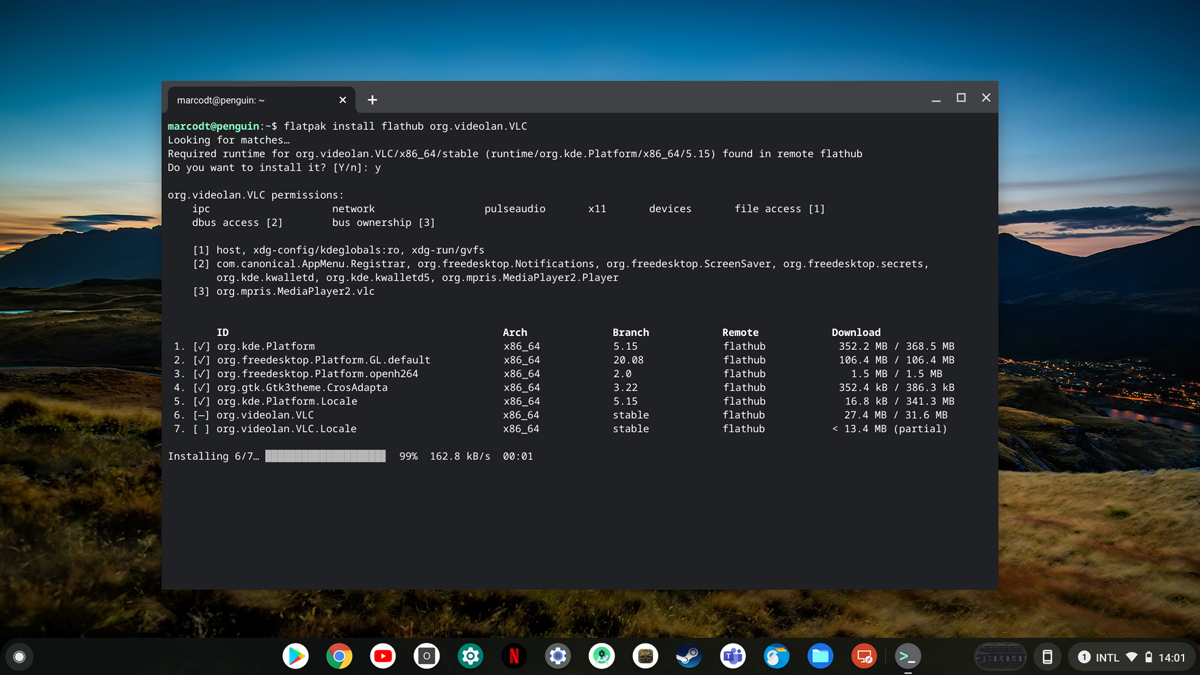This screenshot has height=675, width=1200.
Task: Open the app launcher button
Action: point(19,656)
